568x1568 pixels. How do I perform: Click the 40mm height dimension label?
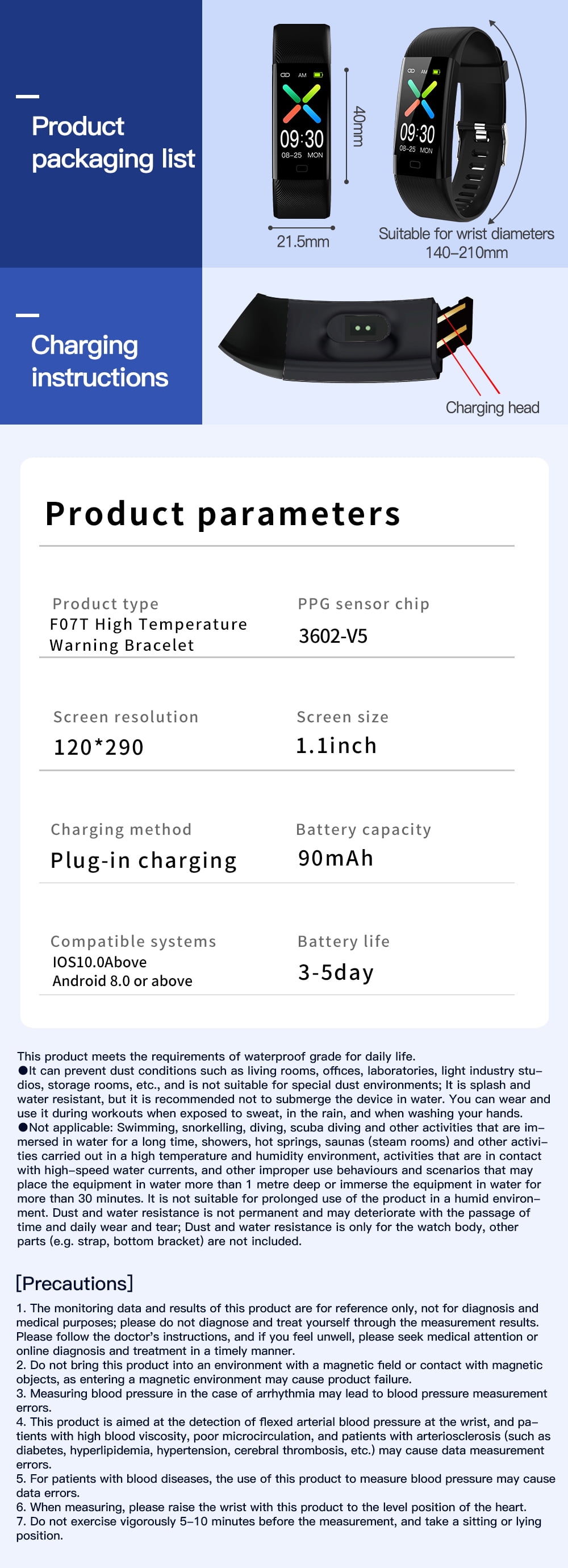pyautogui.click(x=359, y=126)
